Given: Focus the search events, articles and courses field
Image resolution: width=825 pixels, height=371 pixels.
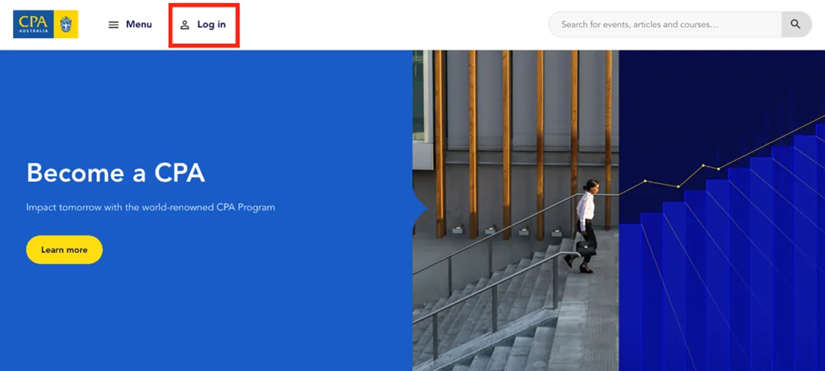Looking at the screenshot, I should (x=665, y=24).
